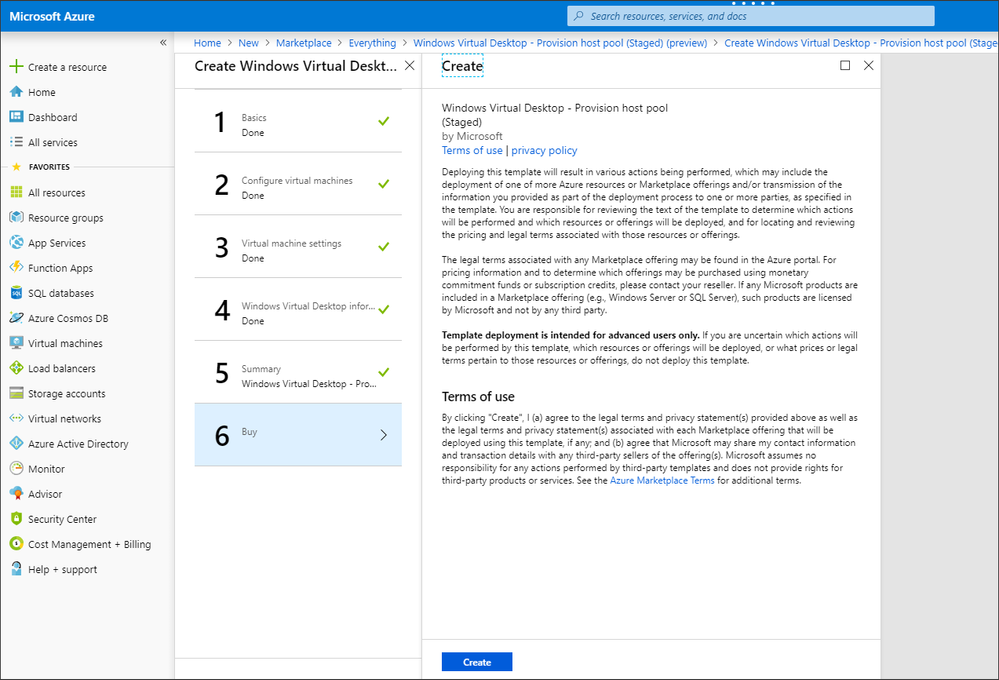
Task: Click the Create a resource plus icon
Action: pyautogui.click(x=16, y=66)
